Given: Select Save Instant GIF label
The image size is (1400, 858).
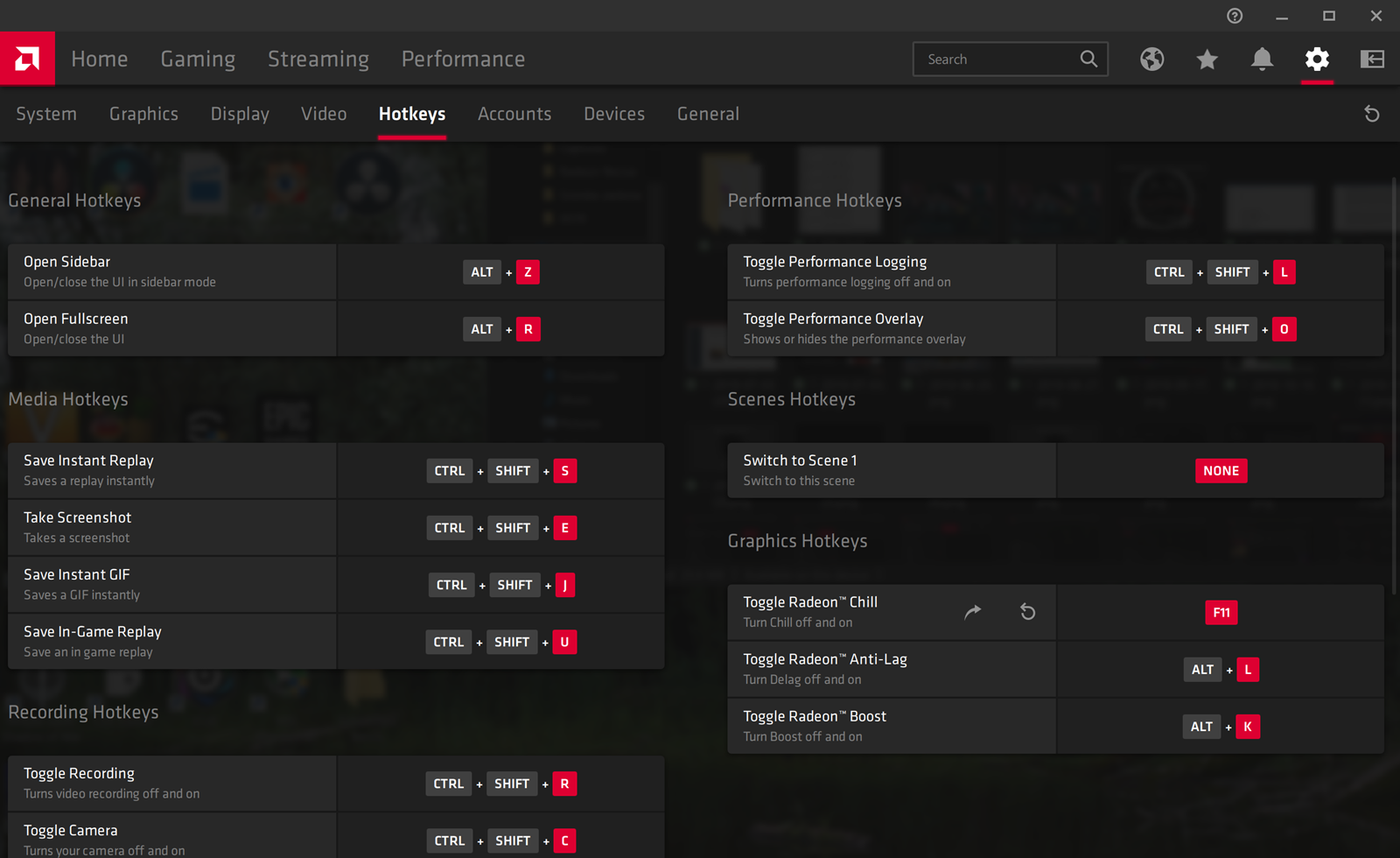Looking at the screenshot, I should click(x=77, y=574).
